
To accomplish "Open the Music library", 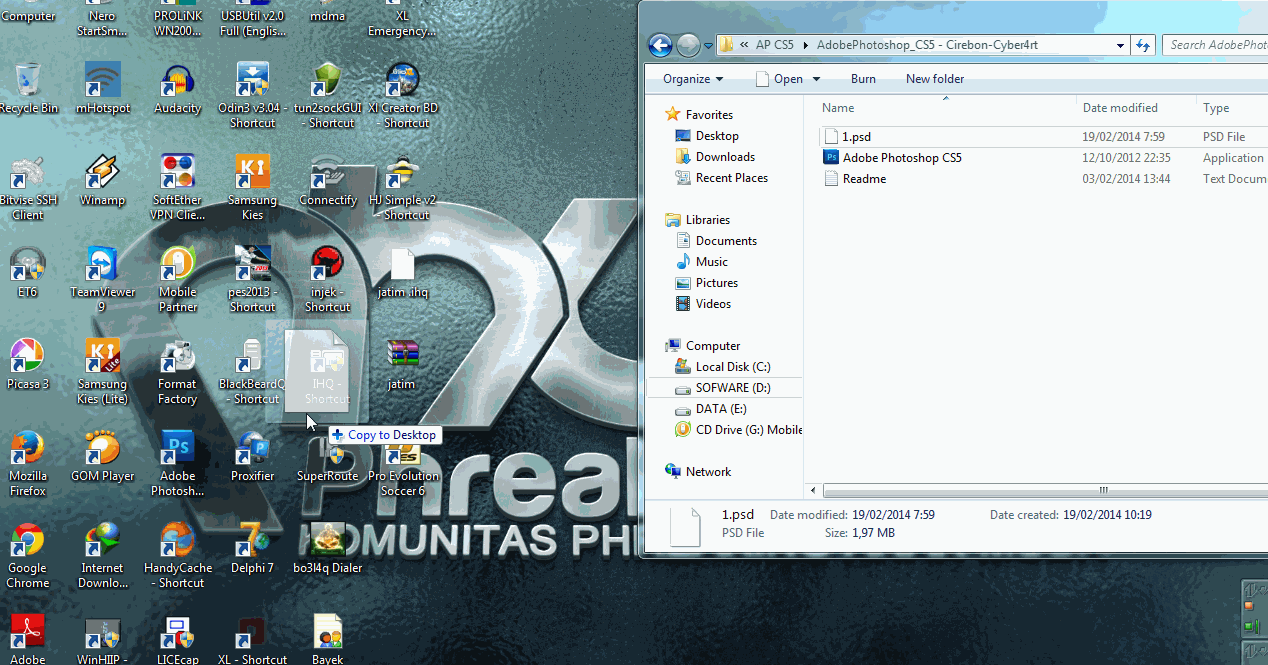I will pos(712,262).
